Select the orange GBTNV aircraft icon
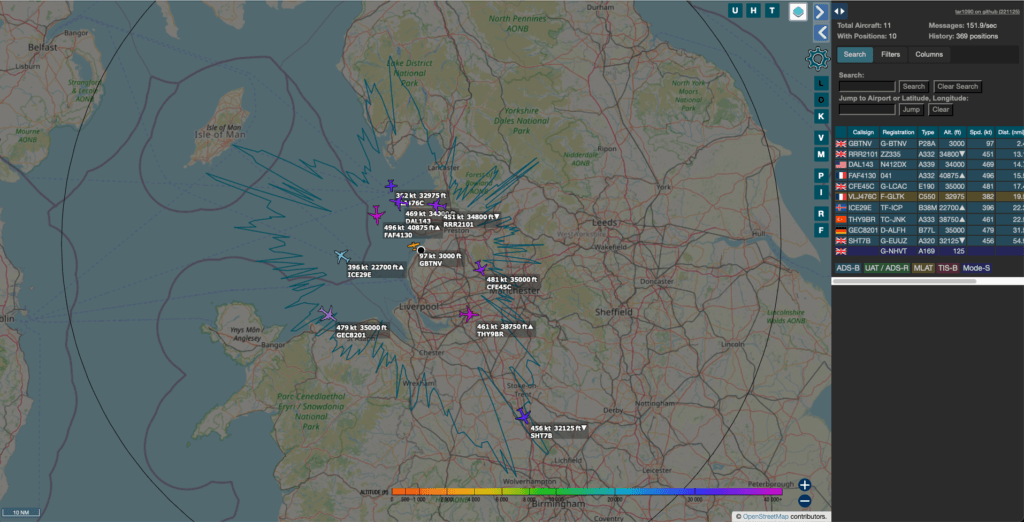 (413, 246)
